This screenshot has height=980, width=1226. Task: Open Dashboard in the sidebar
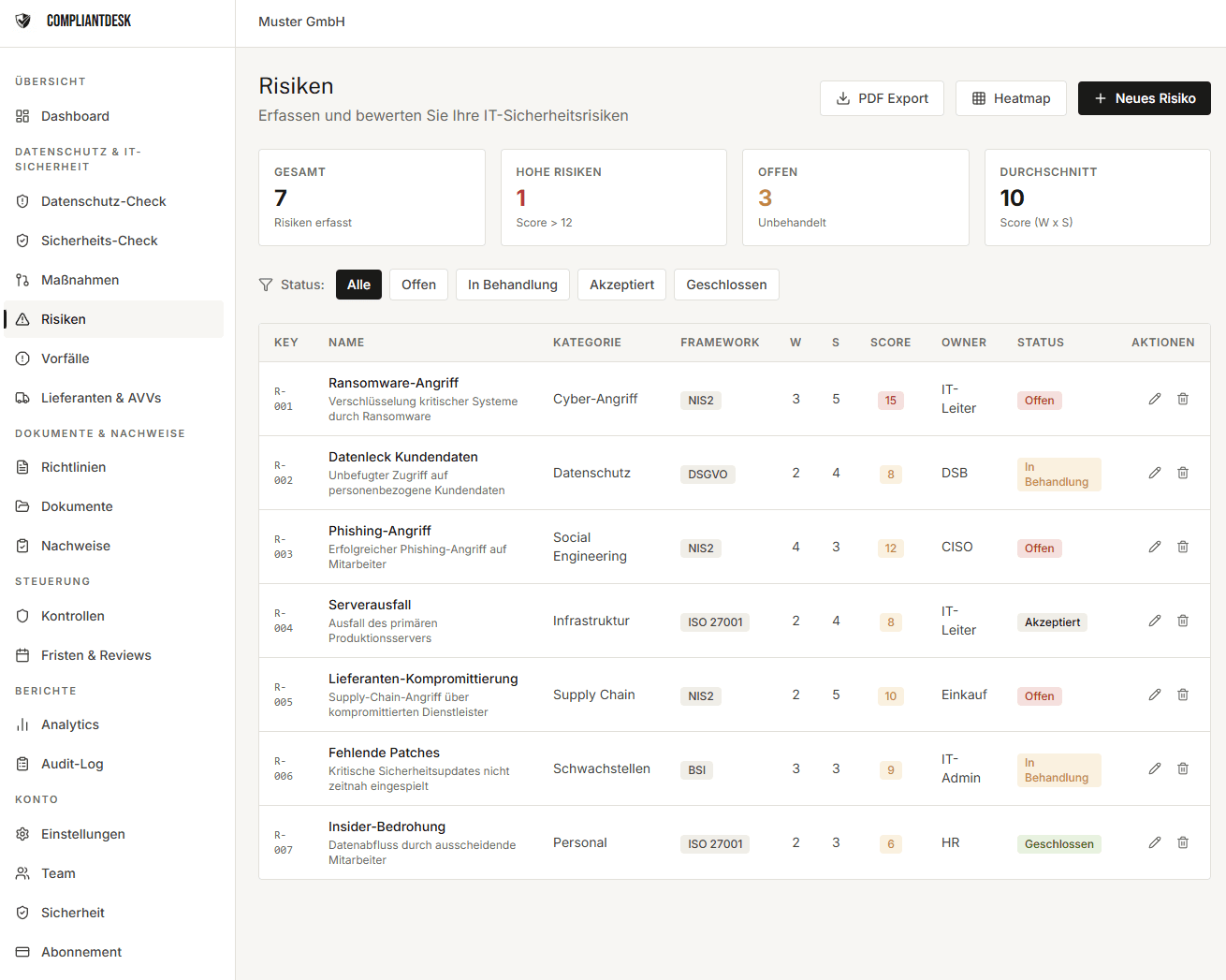pos(75,116)
